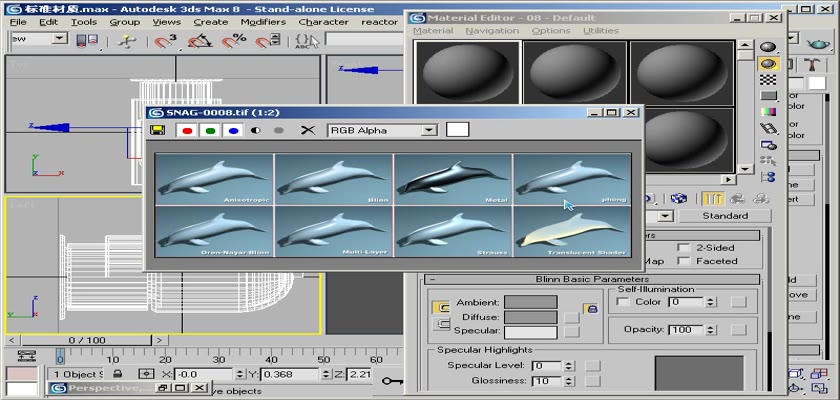Click the Diffuse map button
The image size is (840, 400).
[572, 318]
